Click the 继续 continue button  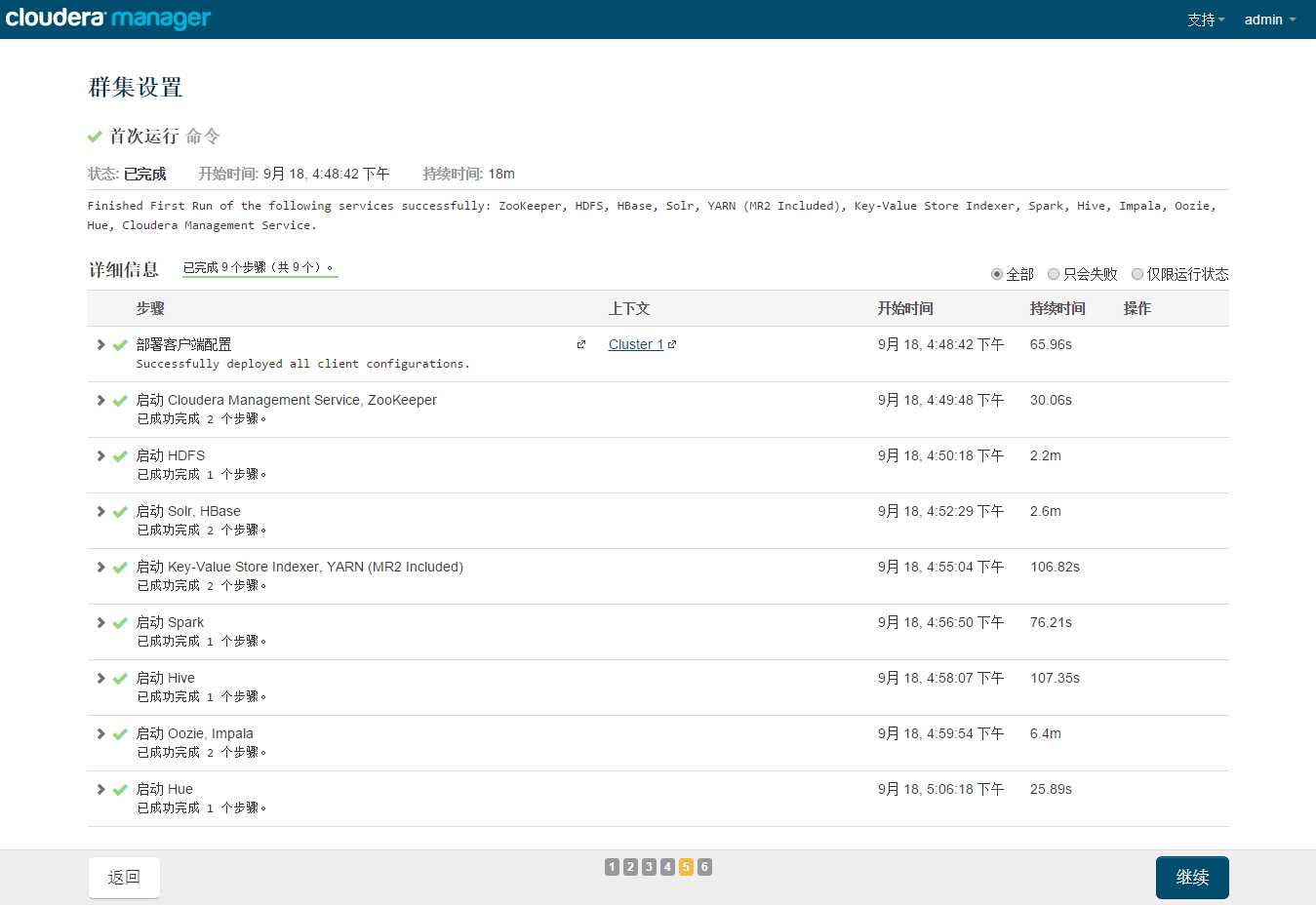pos(1192,878)
